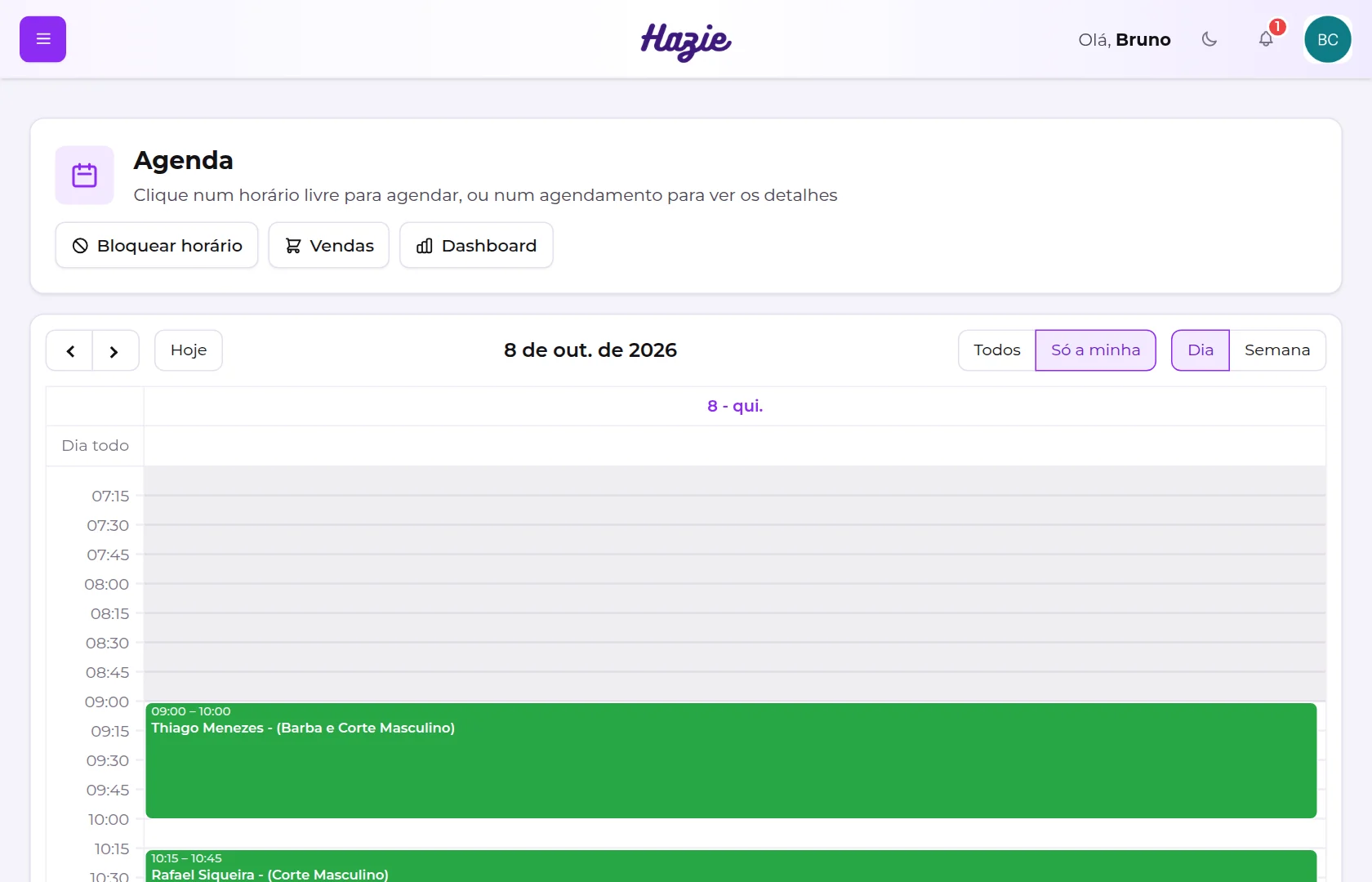Open the BC user avatar menu
Image resolution: width=1372 pixels, height=882 pixels.
click(1328, 39)
